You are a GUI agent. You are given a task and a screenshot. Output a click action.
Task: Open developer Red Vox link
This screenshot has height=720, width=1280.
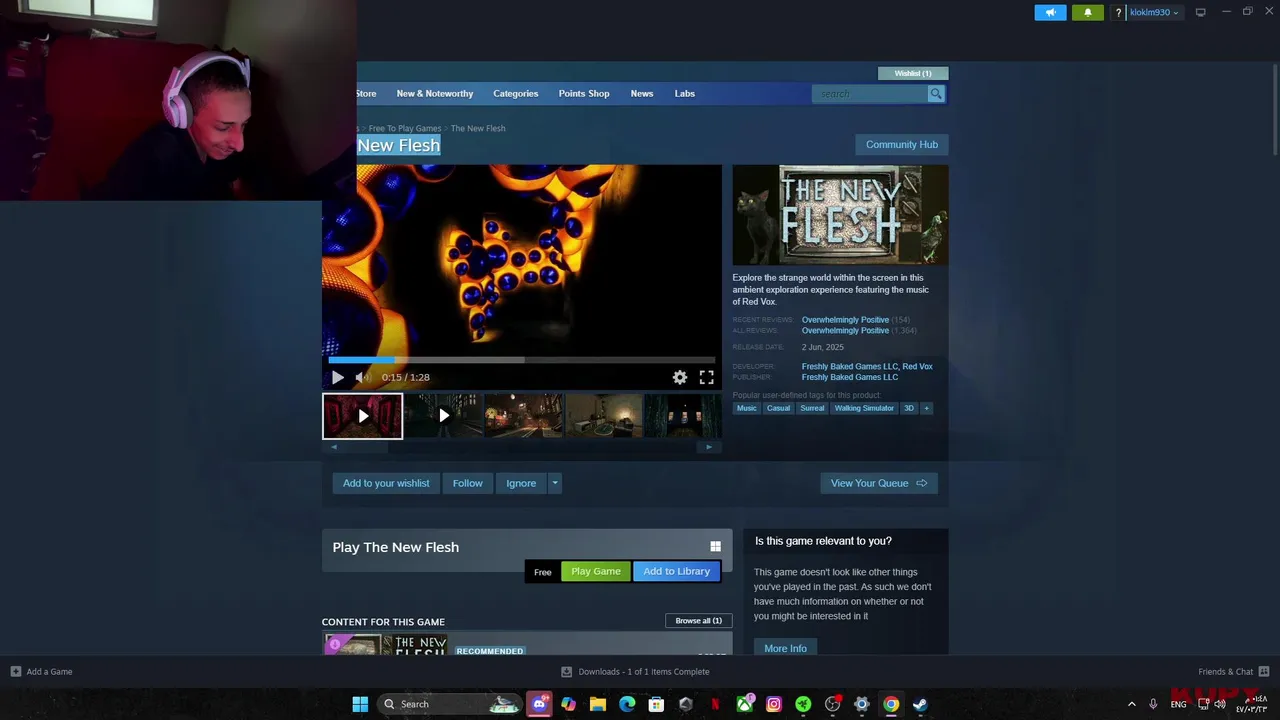point(917,367)
